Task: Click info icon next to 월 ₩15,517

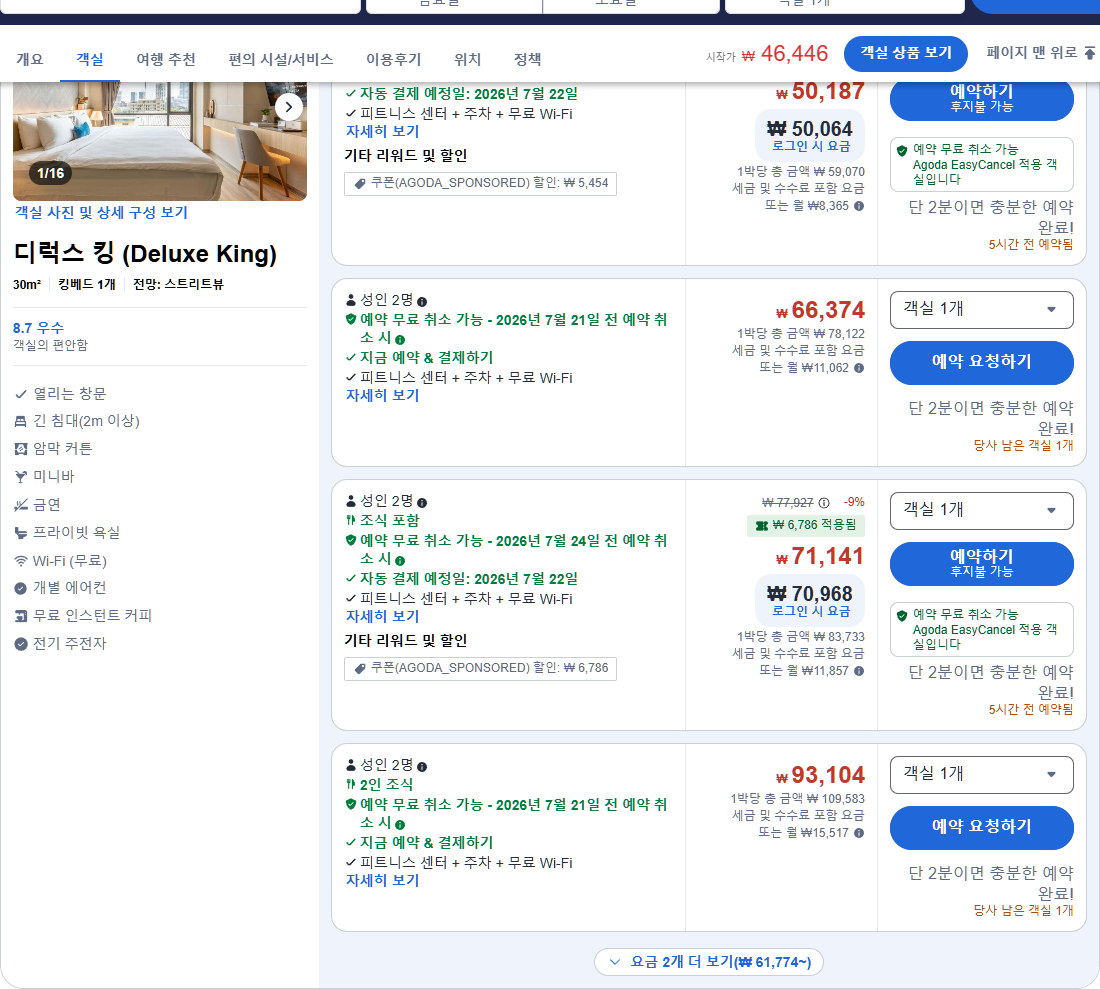Action: coord(859,833)
